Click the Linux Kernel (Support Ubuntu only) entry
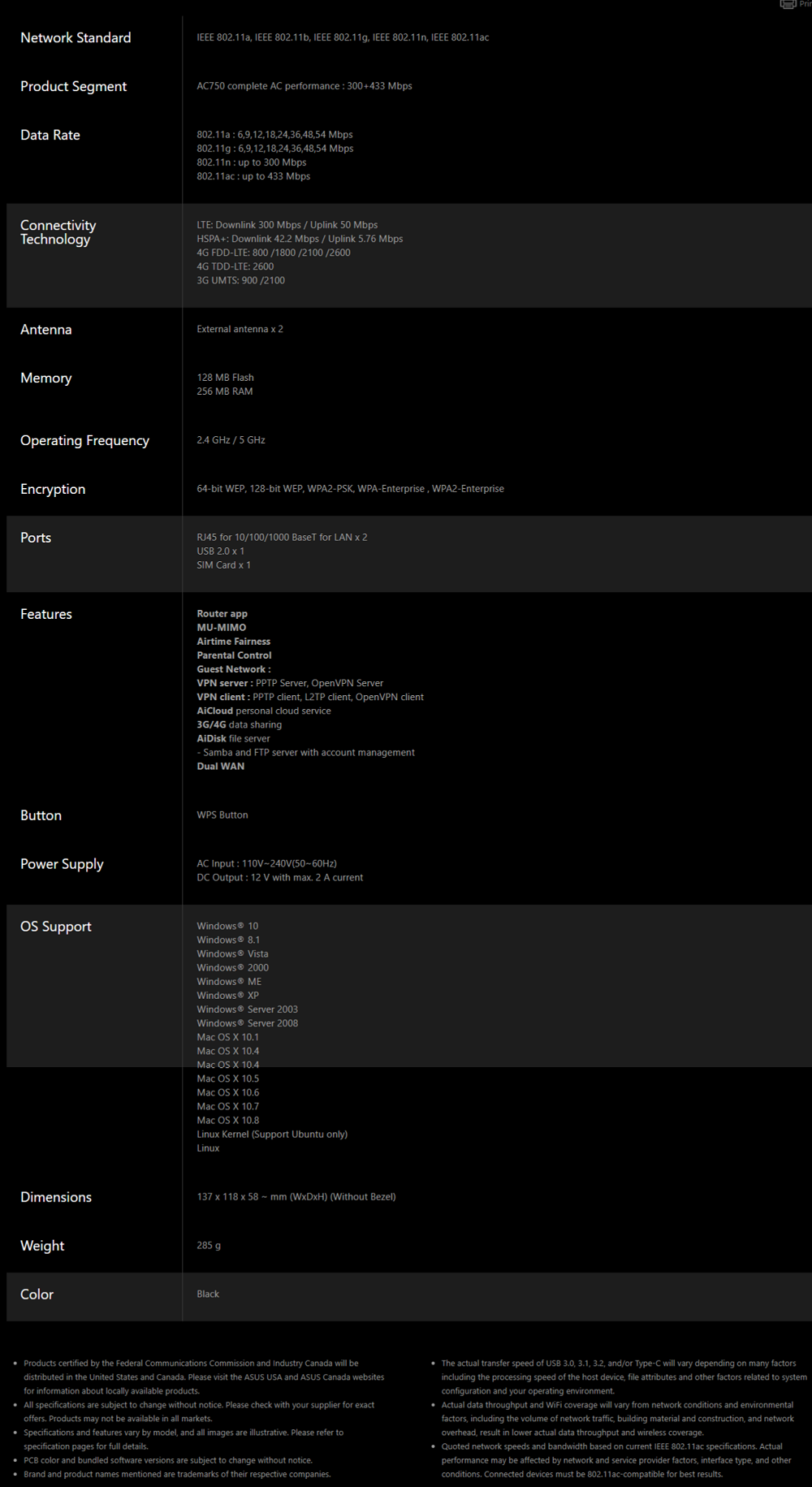 271,1134
